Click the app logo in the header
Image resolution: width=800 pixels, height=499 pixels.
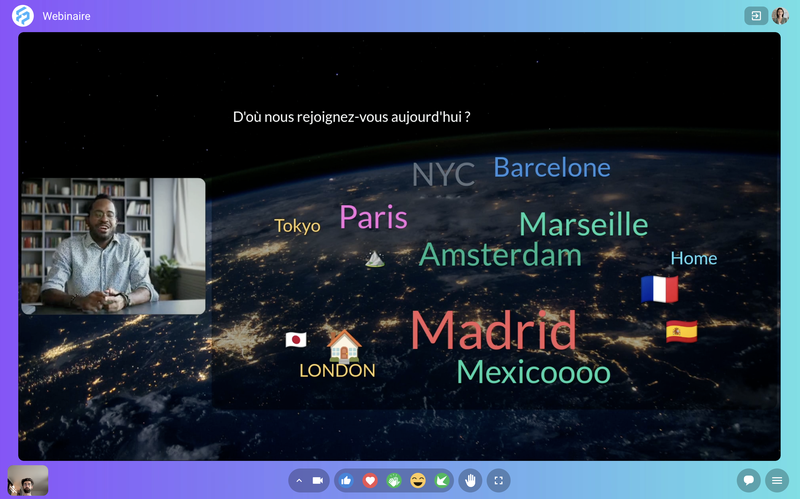pos(22,16)
